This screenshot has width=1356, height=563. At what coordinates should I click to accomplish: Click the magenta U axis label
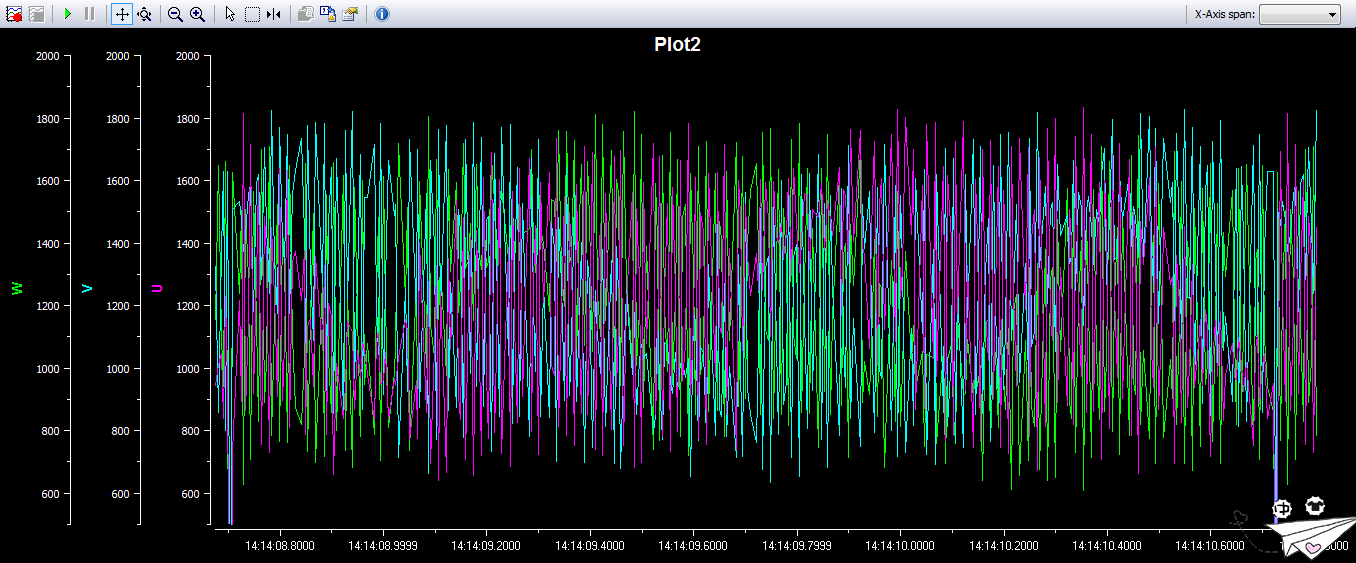click(157, 289)
